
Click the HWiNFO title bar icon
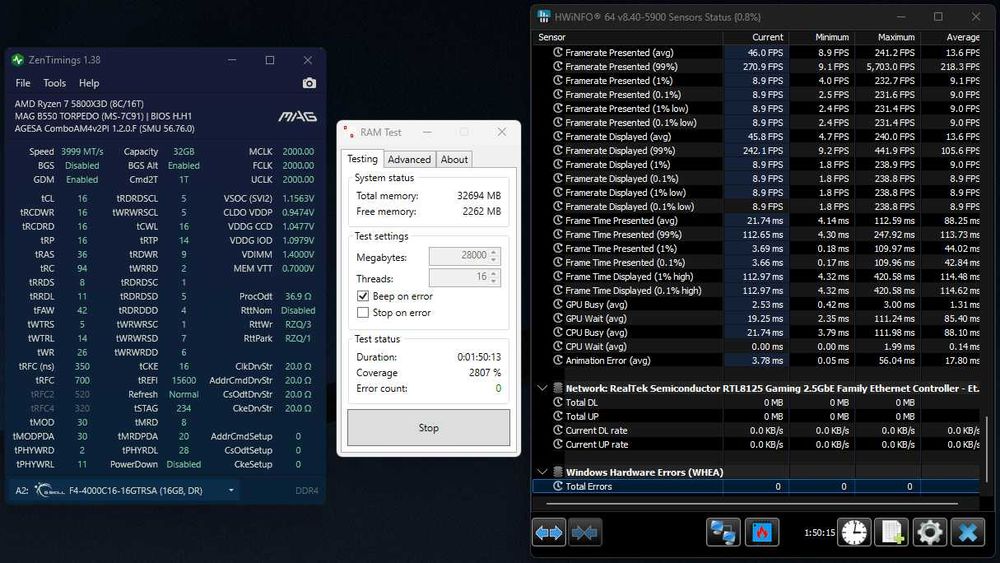543,17
